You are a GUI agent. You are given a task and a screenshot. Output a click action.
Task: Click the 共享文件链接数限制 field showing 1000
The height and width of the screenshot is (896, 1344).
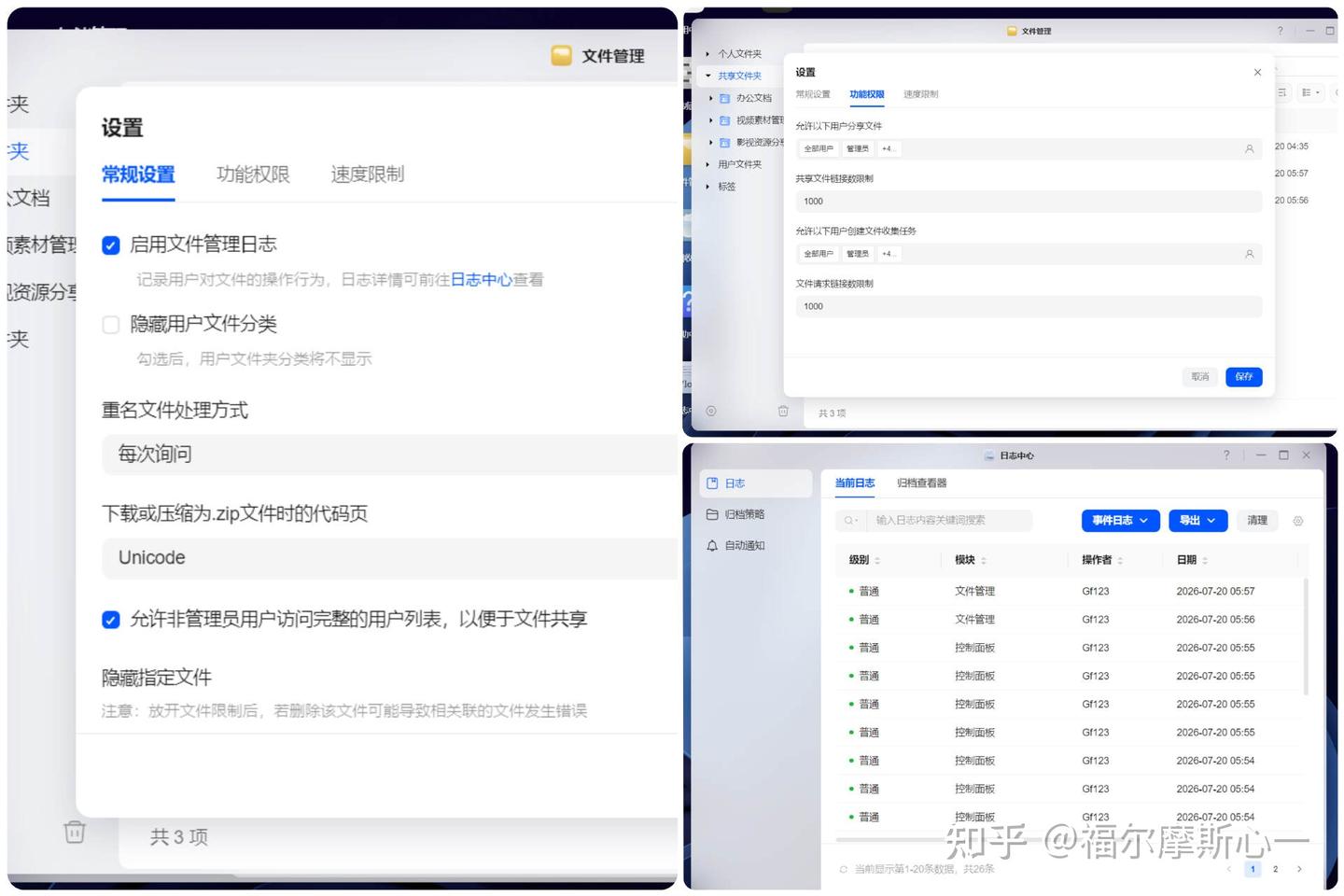[1029, 202]
